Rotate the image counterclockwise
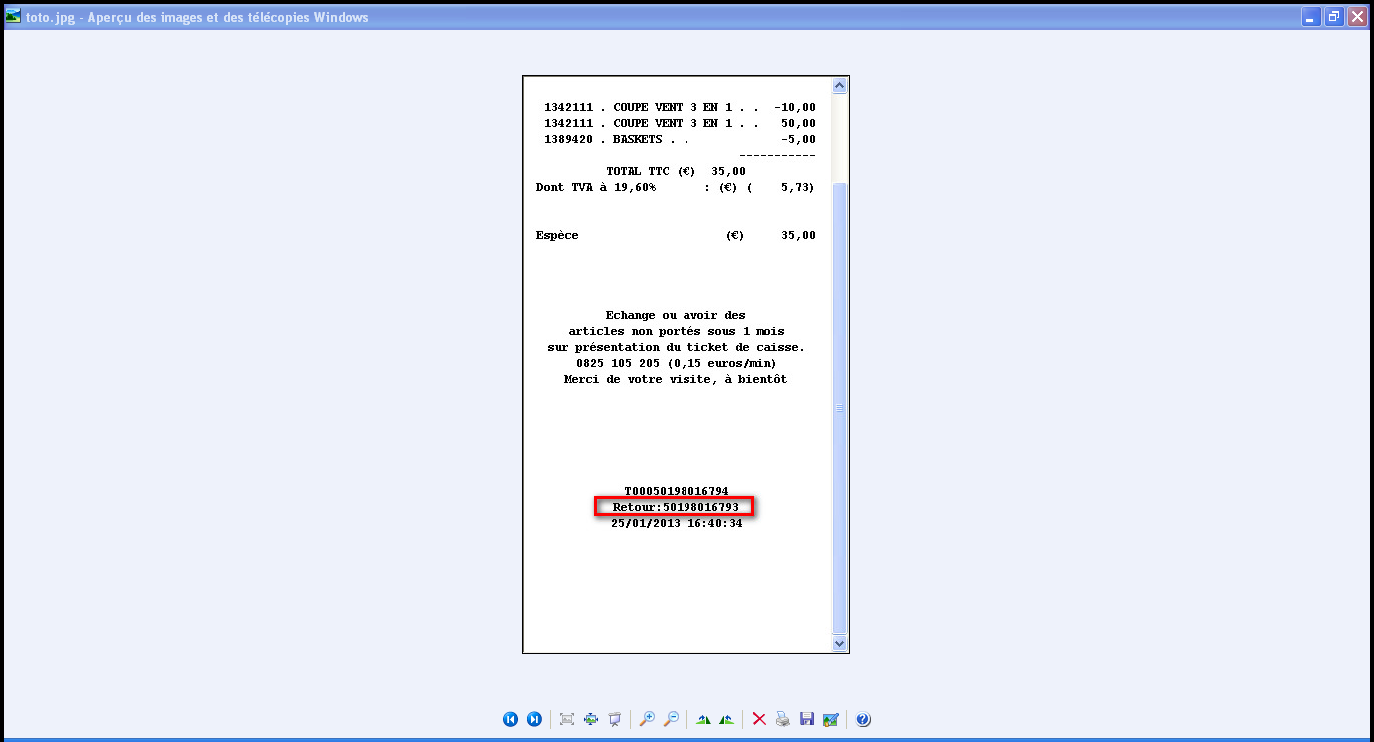 (727, 719)
